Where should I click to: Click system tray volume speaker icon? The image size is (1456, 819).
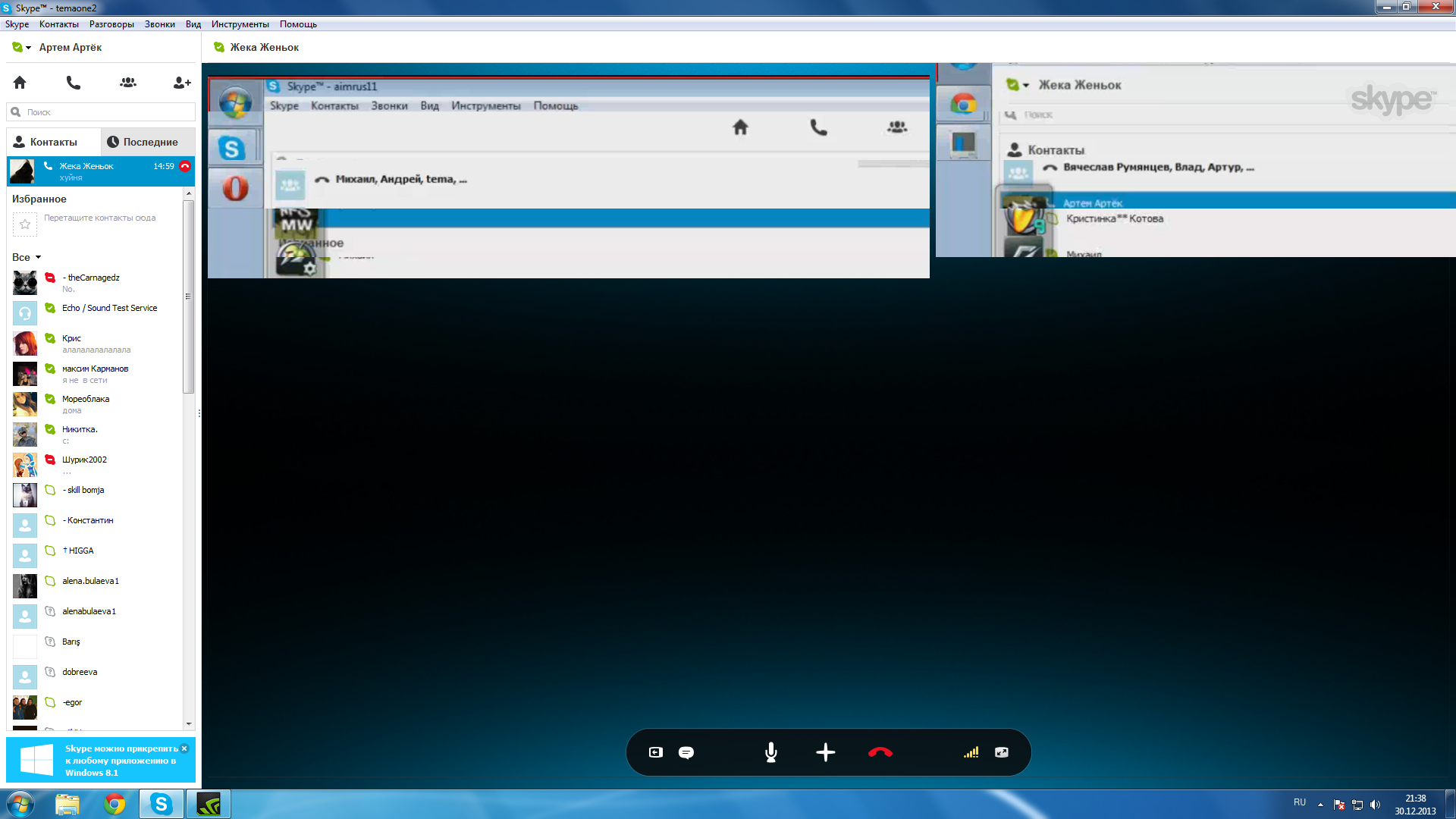point(1375,805)
